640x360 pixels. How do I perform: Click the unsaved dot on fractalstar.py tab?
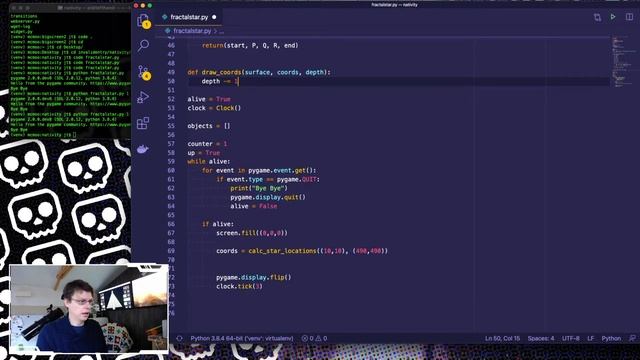coord(214,17)
